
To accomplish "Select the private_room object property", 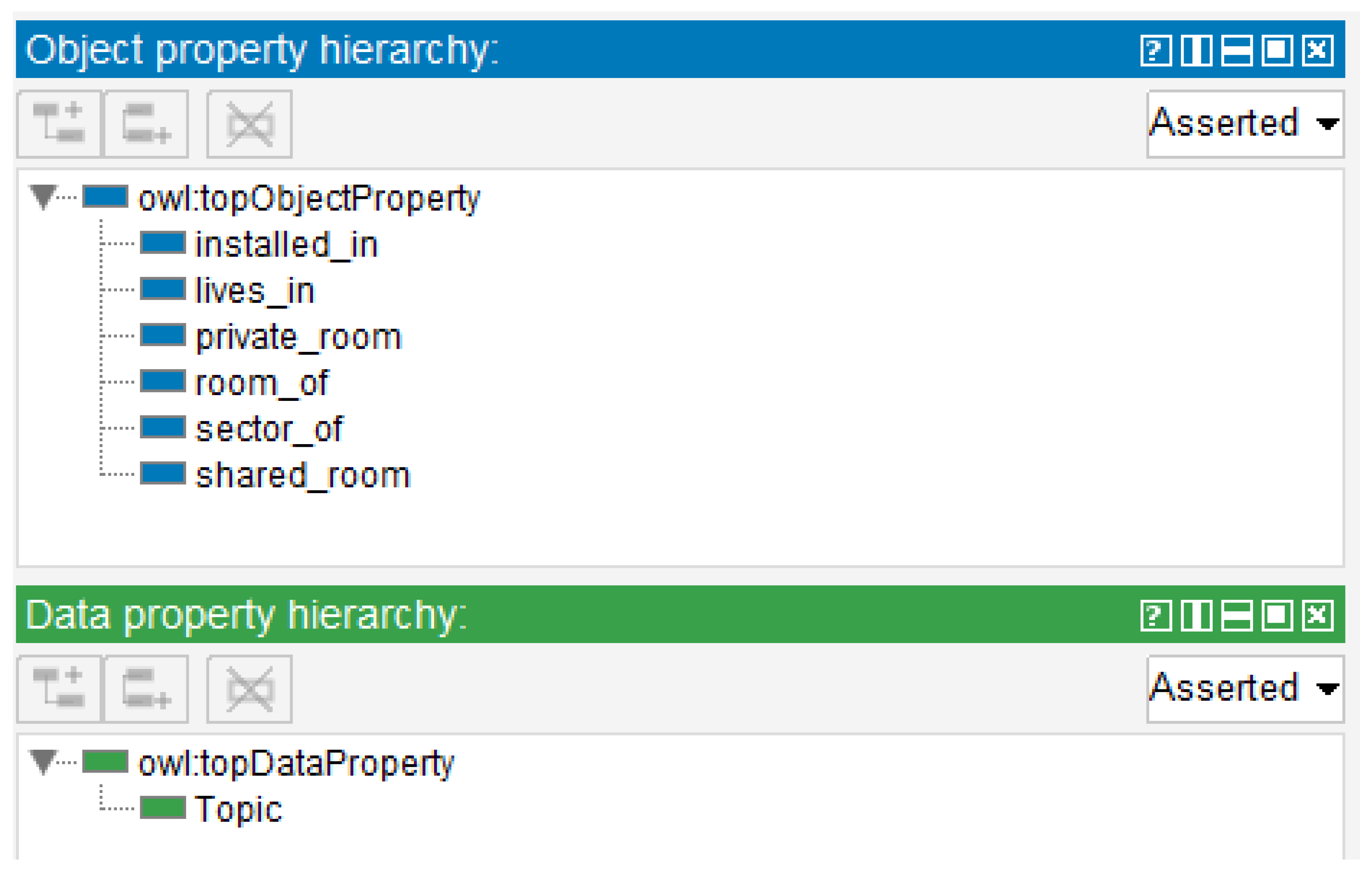I will (298, 336).
